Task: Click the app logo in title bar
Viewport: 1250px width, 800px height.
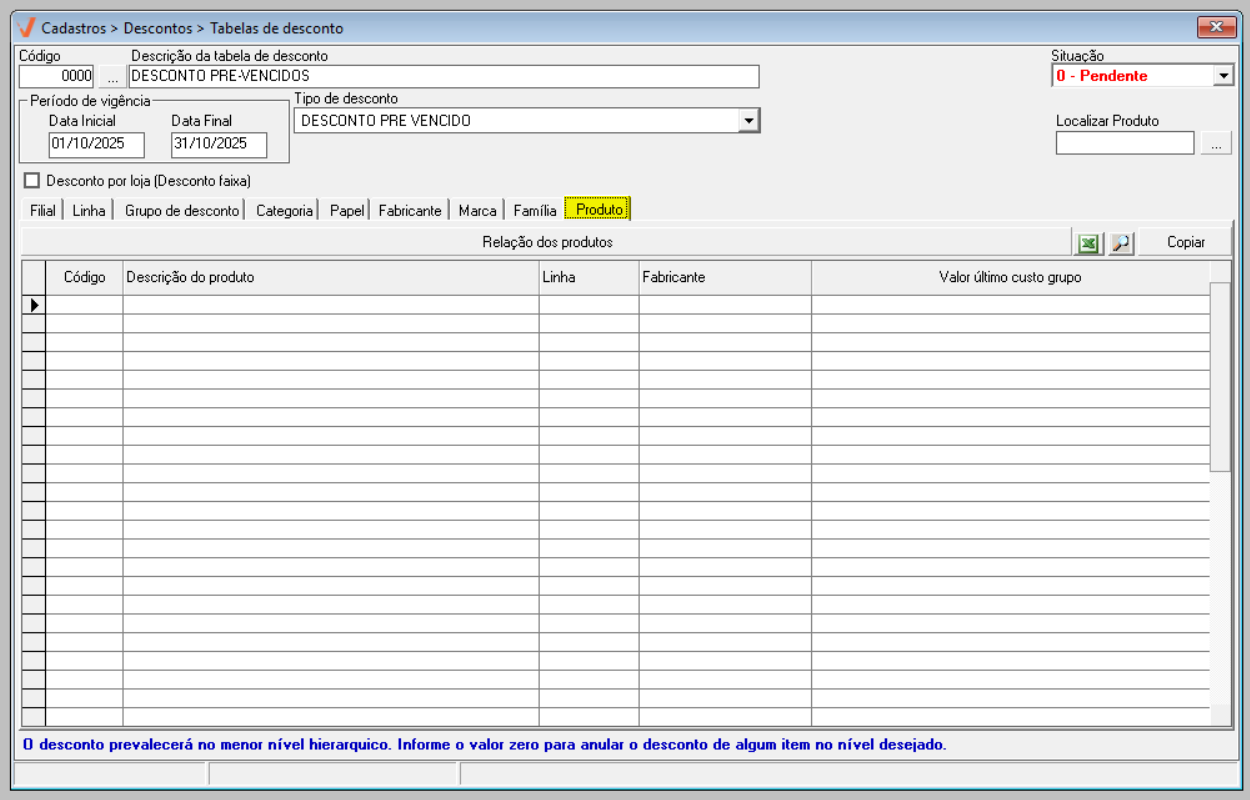Action: coord(27,28)
